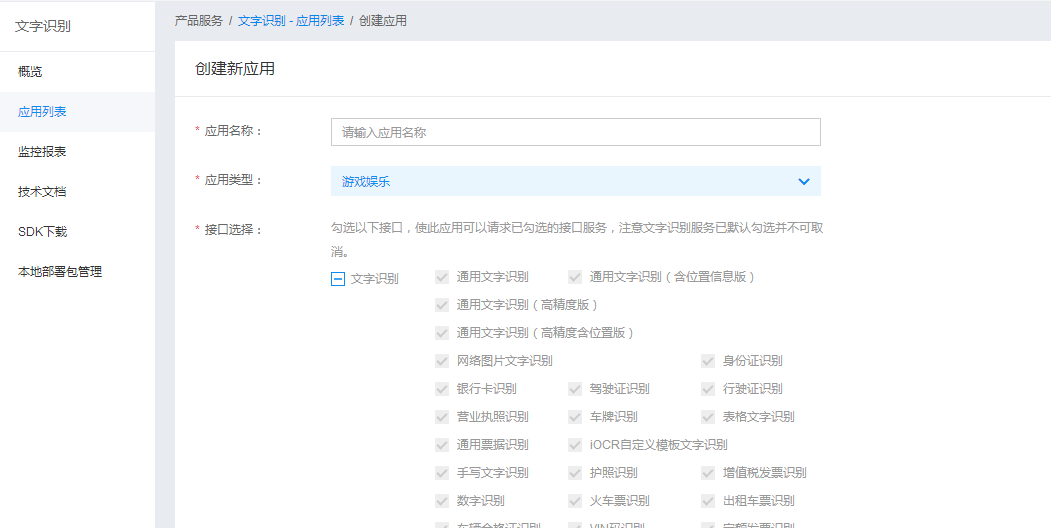This screenshot has width=1051, height=528.
Task: Click the 应用名称 field label
Action: (233, 131)
